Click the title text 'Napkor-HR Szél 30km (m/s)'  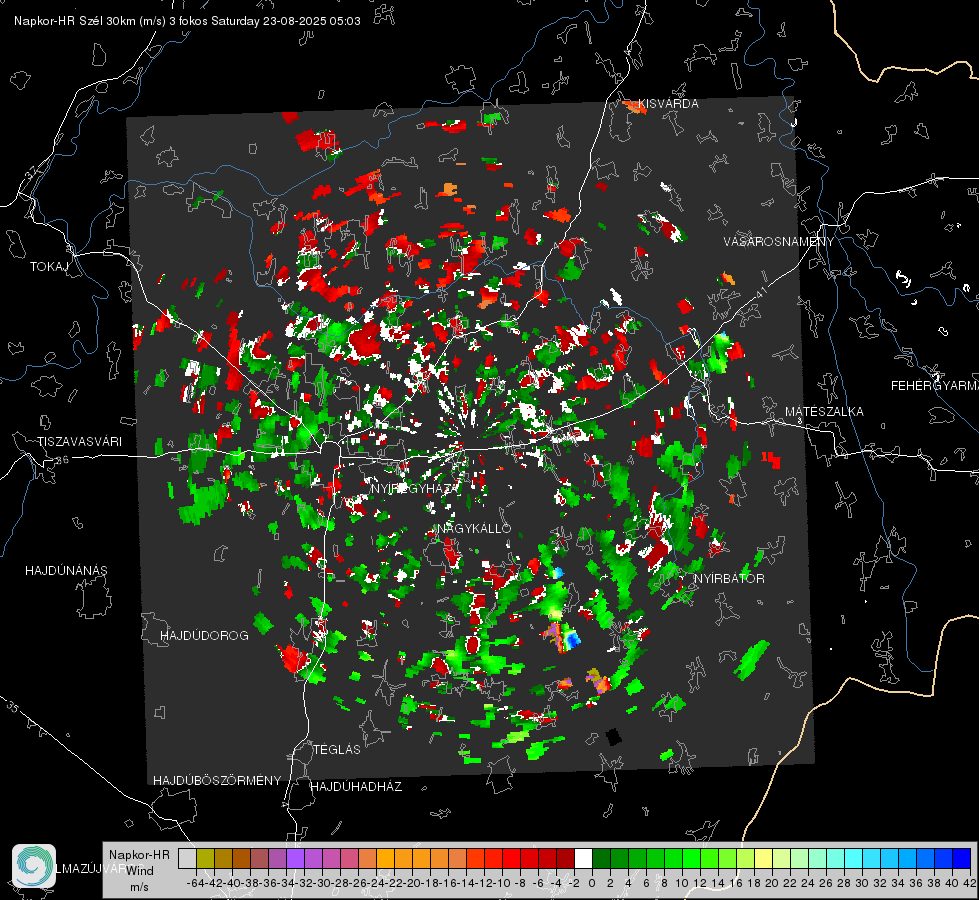coord(90,21)
